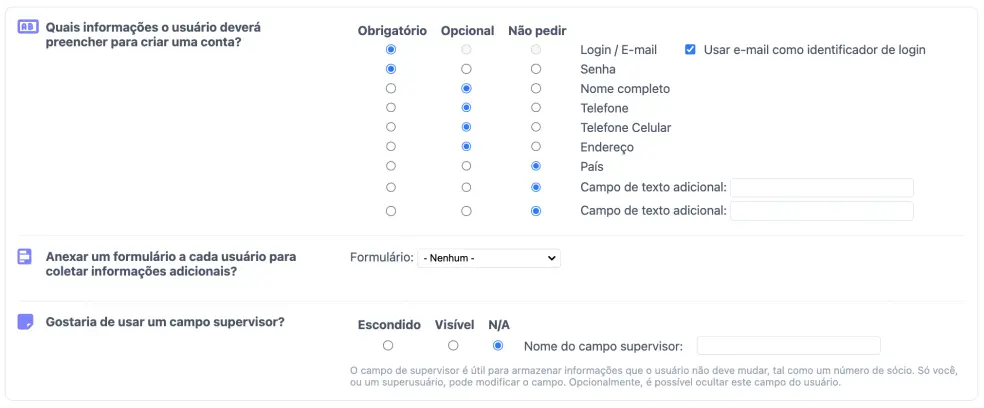Image resolution: width=984 pixels, height=408 pixels.
Task: Set Endereço to Não pedir
Action: pos(536,147)
